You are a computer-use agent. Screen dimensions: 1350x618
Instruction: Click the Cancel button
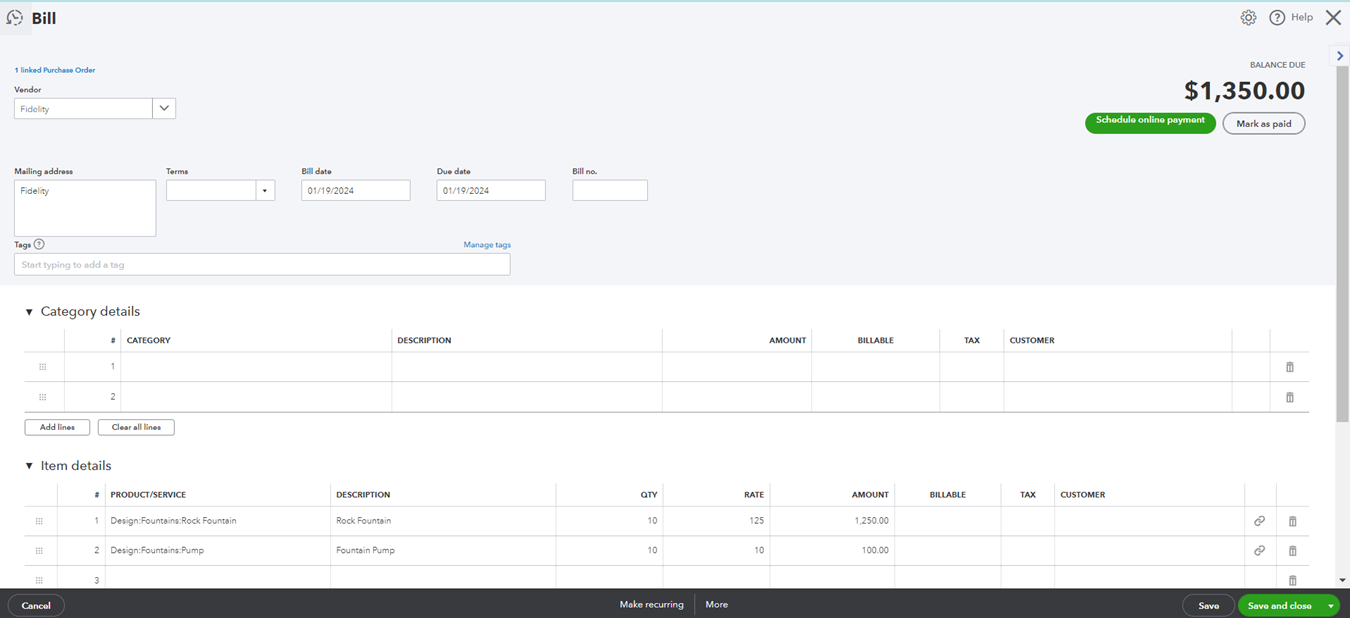[36, 605]
